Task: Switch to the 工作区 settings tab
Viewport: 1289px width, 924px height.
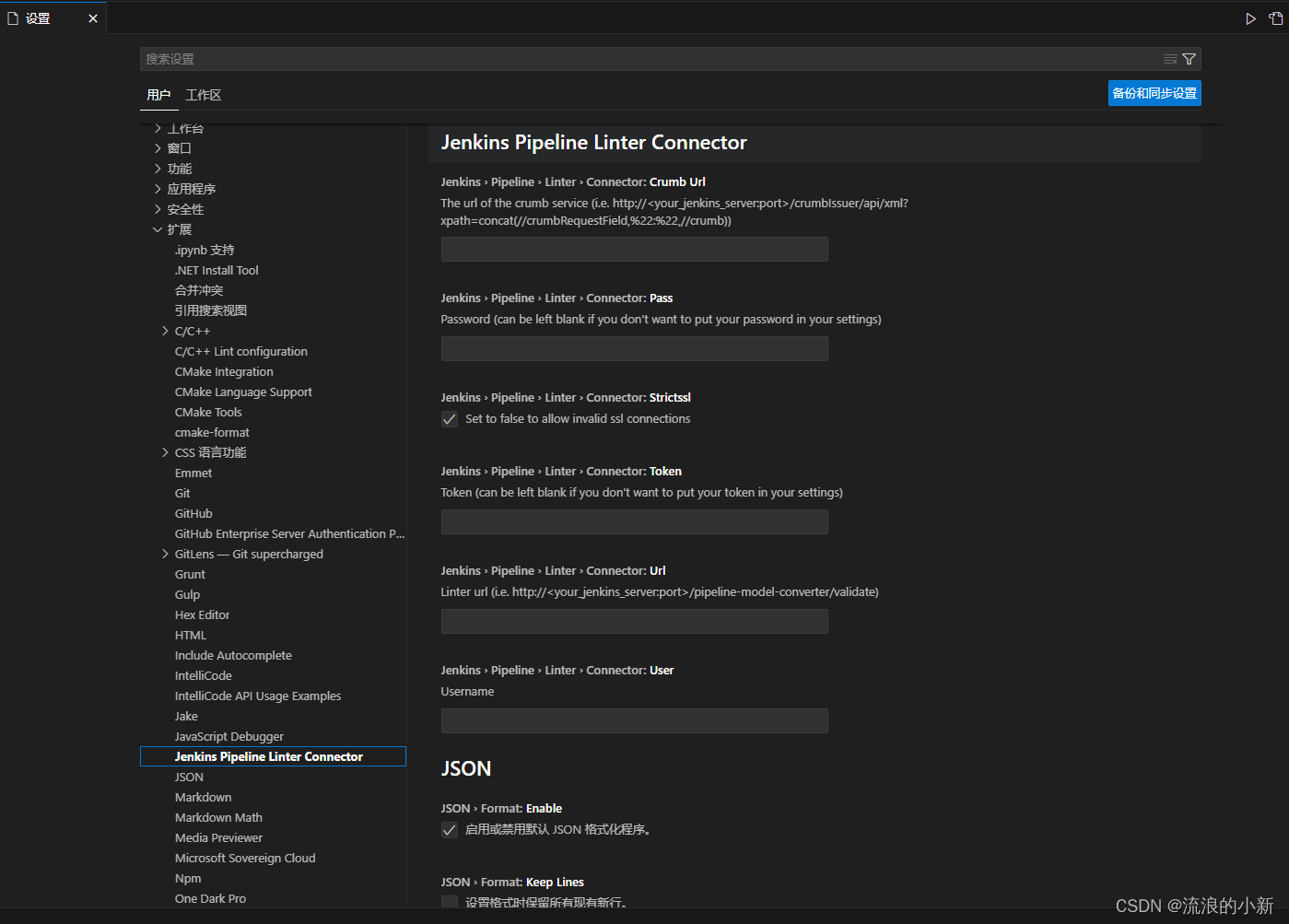Action: 204,95
